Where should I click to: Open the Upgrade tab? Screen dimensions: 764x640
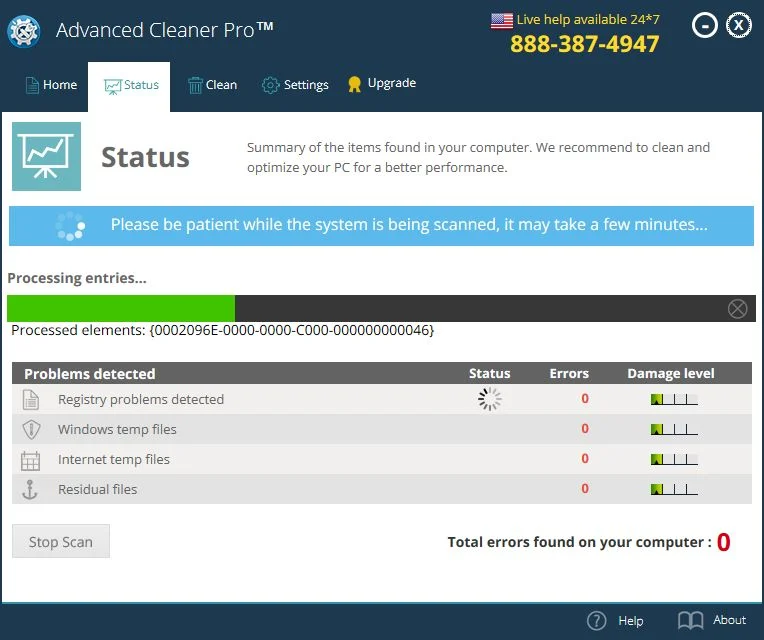click(382, 84)
